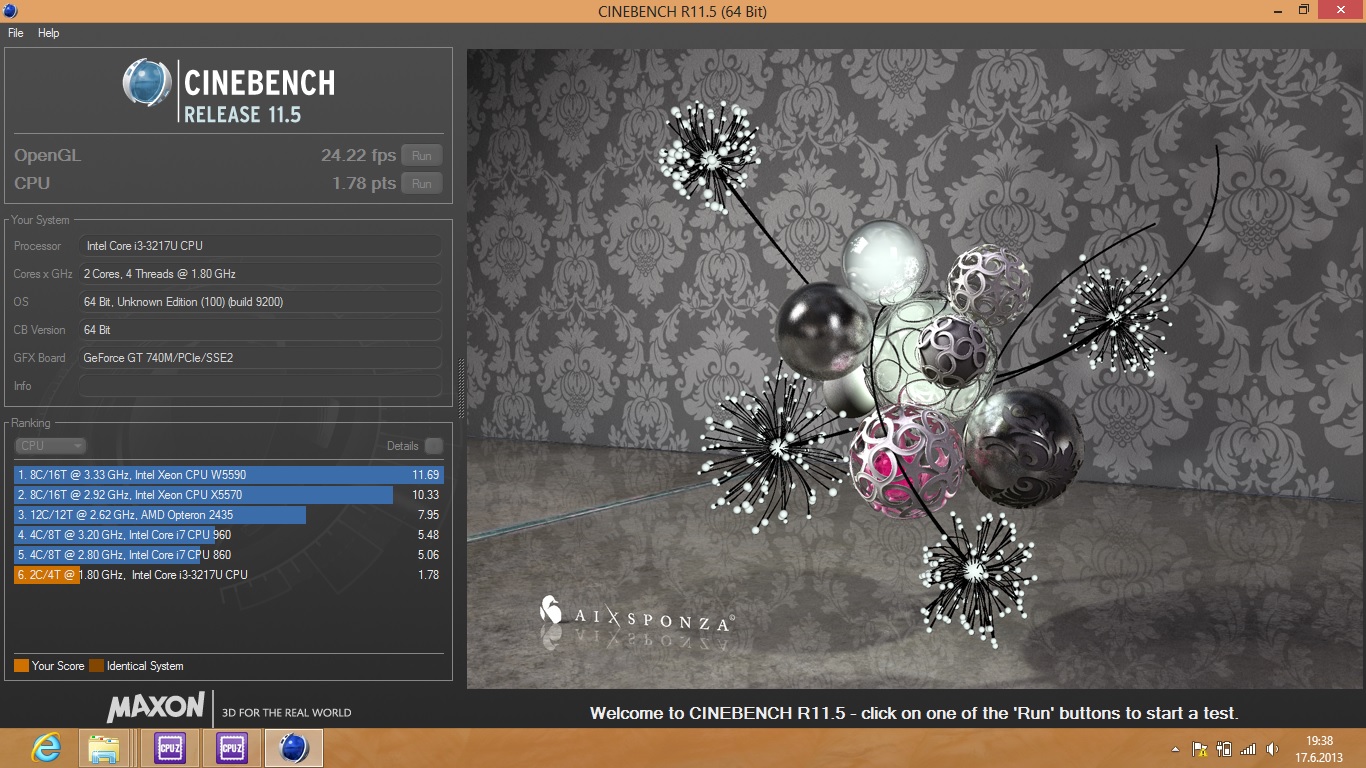Show hidden system tray icons
Screen dimensions: 1366x768
tap(1176, 749)
